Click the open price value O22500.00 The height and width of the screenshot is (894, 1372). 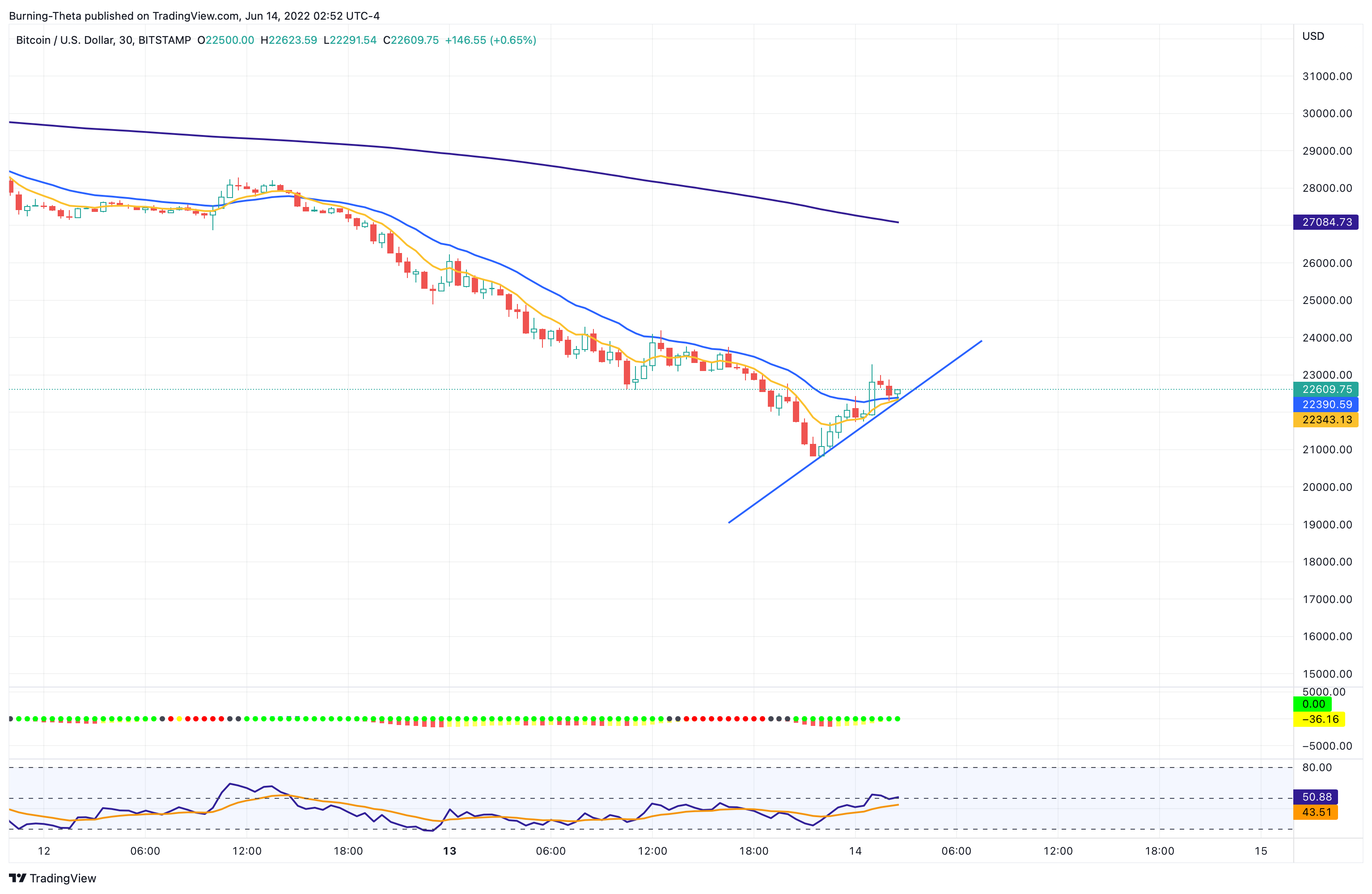tap(225, 40)
